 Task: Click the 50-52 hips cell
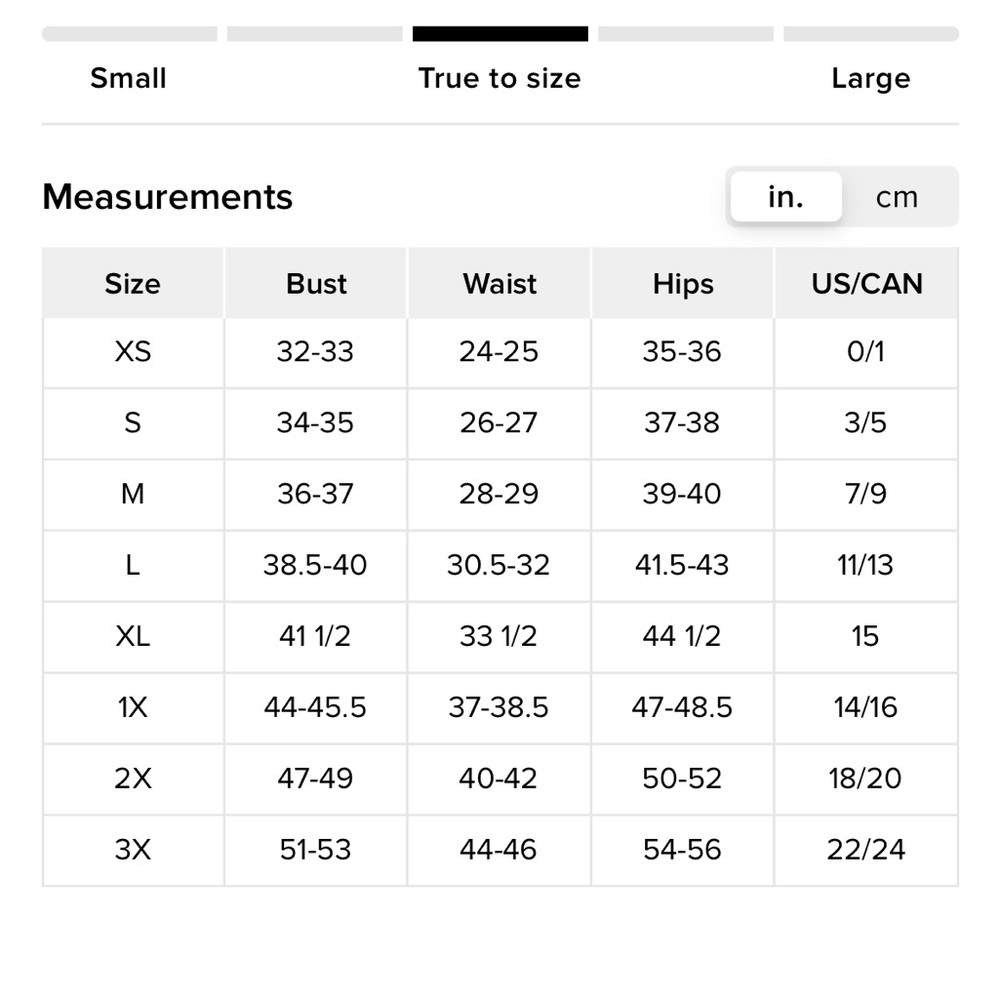pyautogui.click(x=682, y=779)
